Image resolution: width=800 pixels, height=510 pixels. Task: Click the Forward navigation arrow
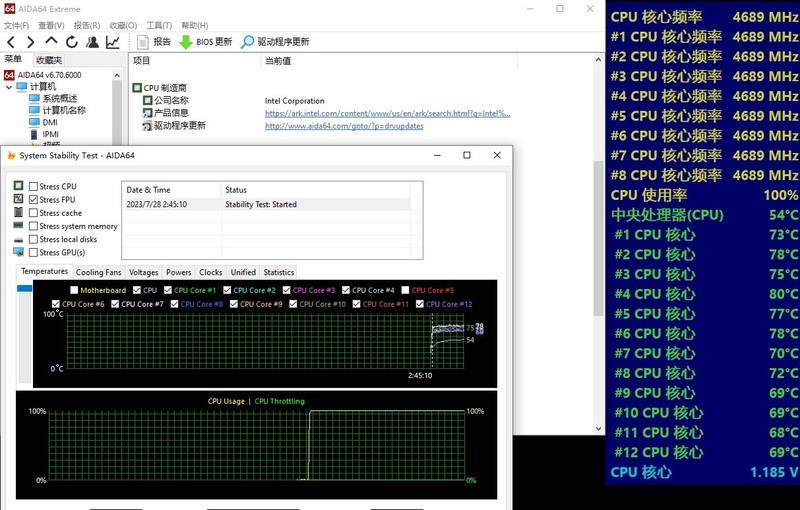point(31,42)
